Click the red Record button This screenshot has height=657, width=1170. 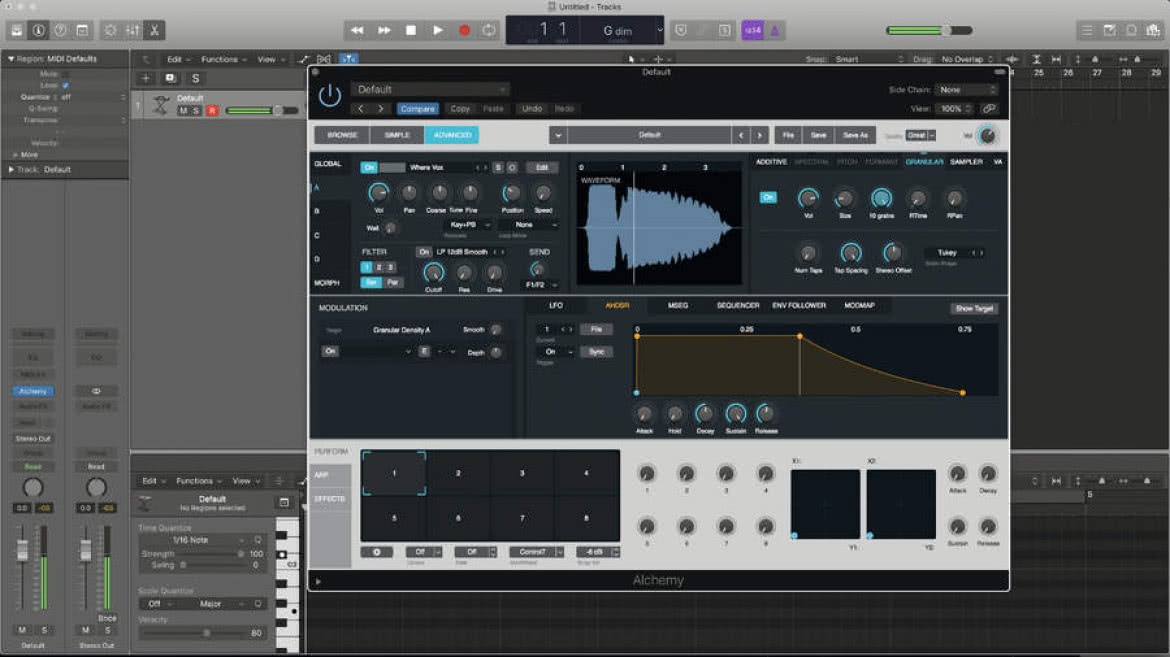pos(464,31)
